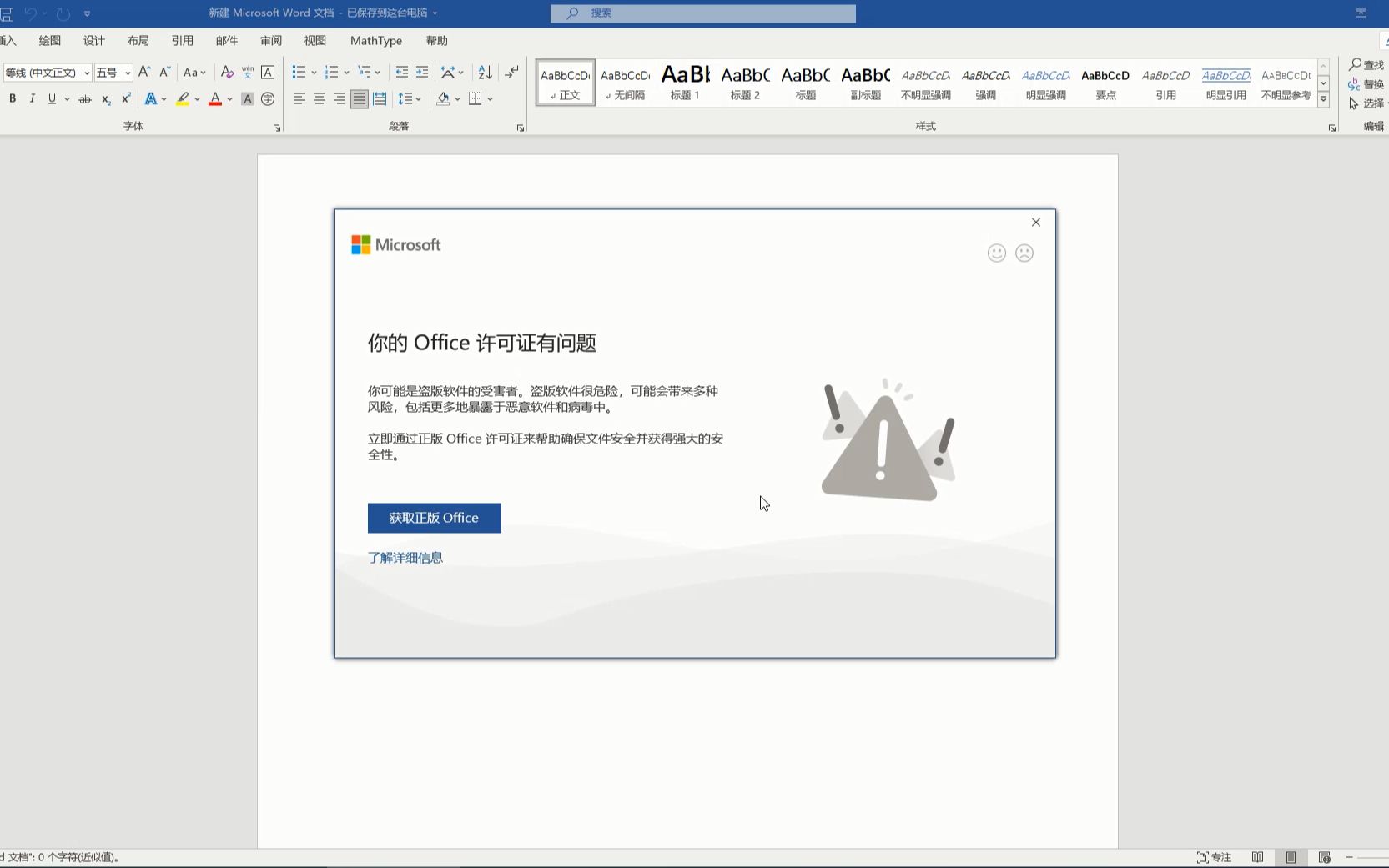Open the MathType ribbon tab
Image resolution: width=1389 pixels, height=868 pixels.
(376, 41)
